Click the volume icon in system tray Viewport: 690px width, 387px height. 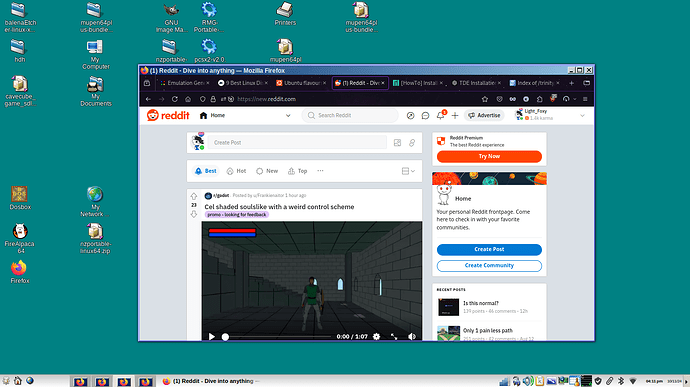tap(528, 381)
